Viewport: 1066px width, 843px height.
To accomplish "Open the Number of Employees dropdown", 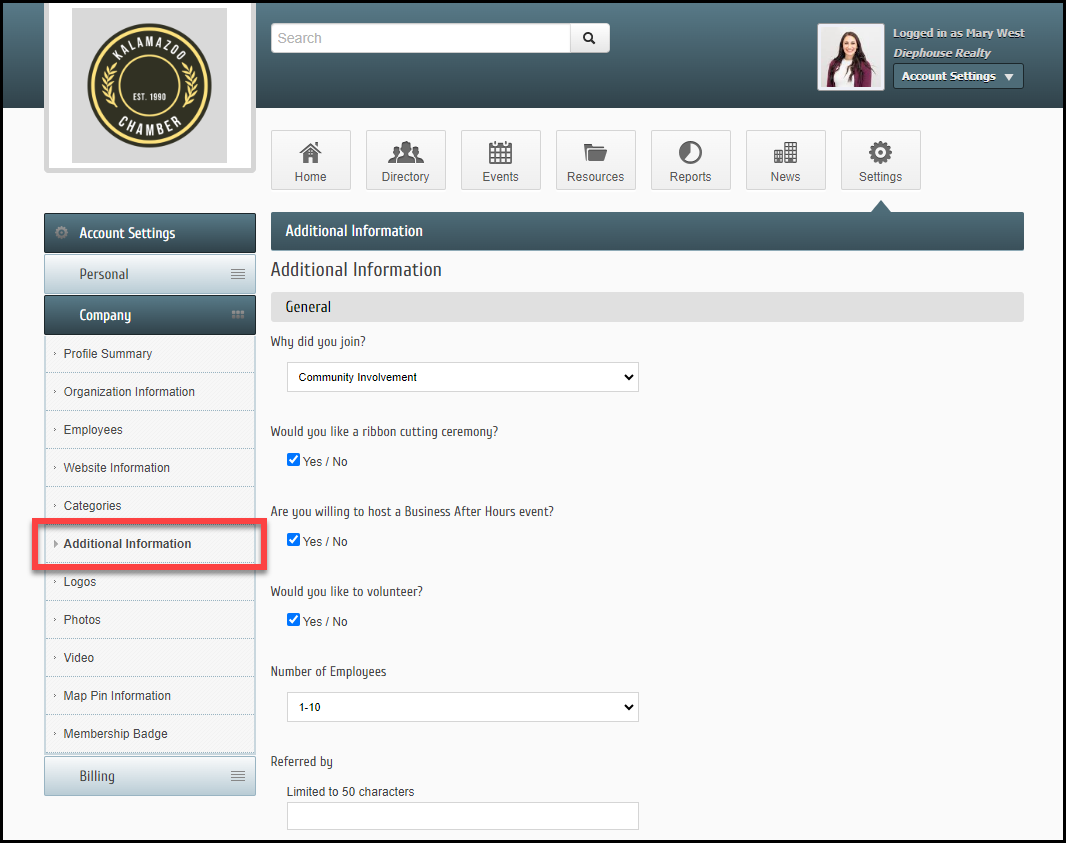I will [462, 707].
